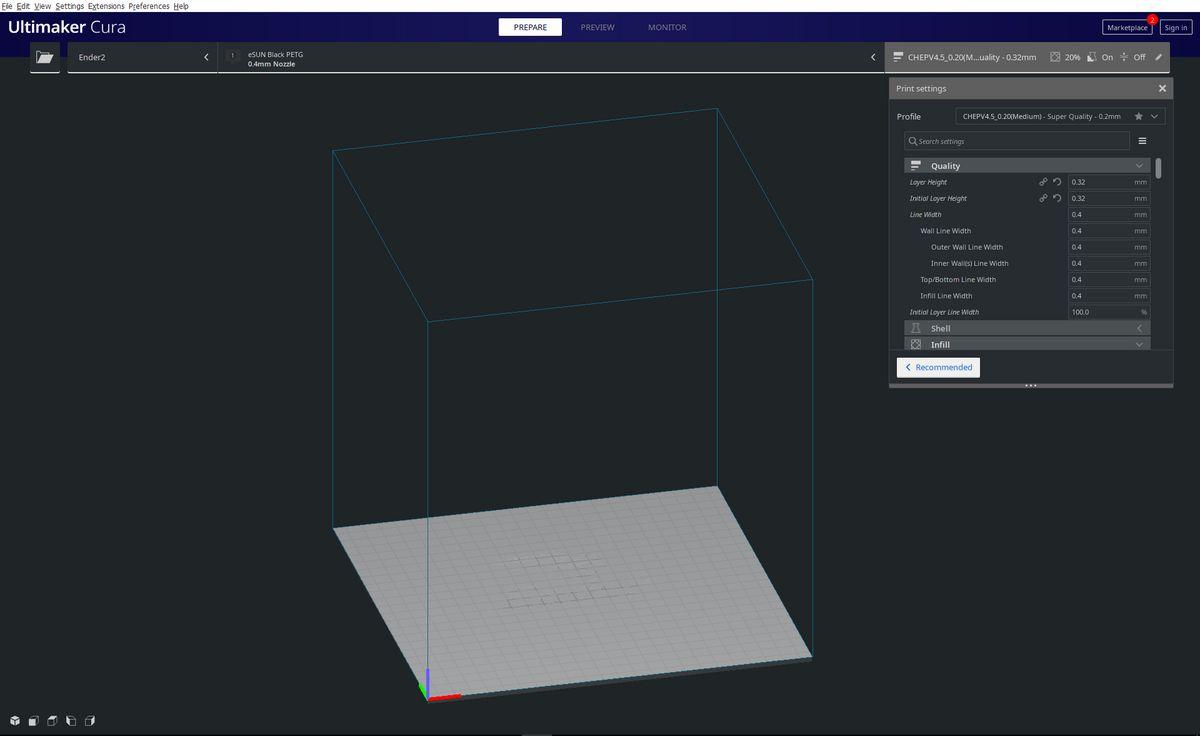The width and height of the screenshot is (1200, 736).
Task: Click the search magnifier icon
Action: (913, 141)
